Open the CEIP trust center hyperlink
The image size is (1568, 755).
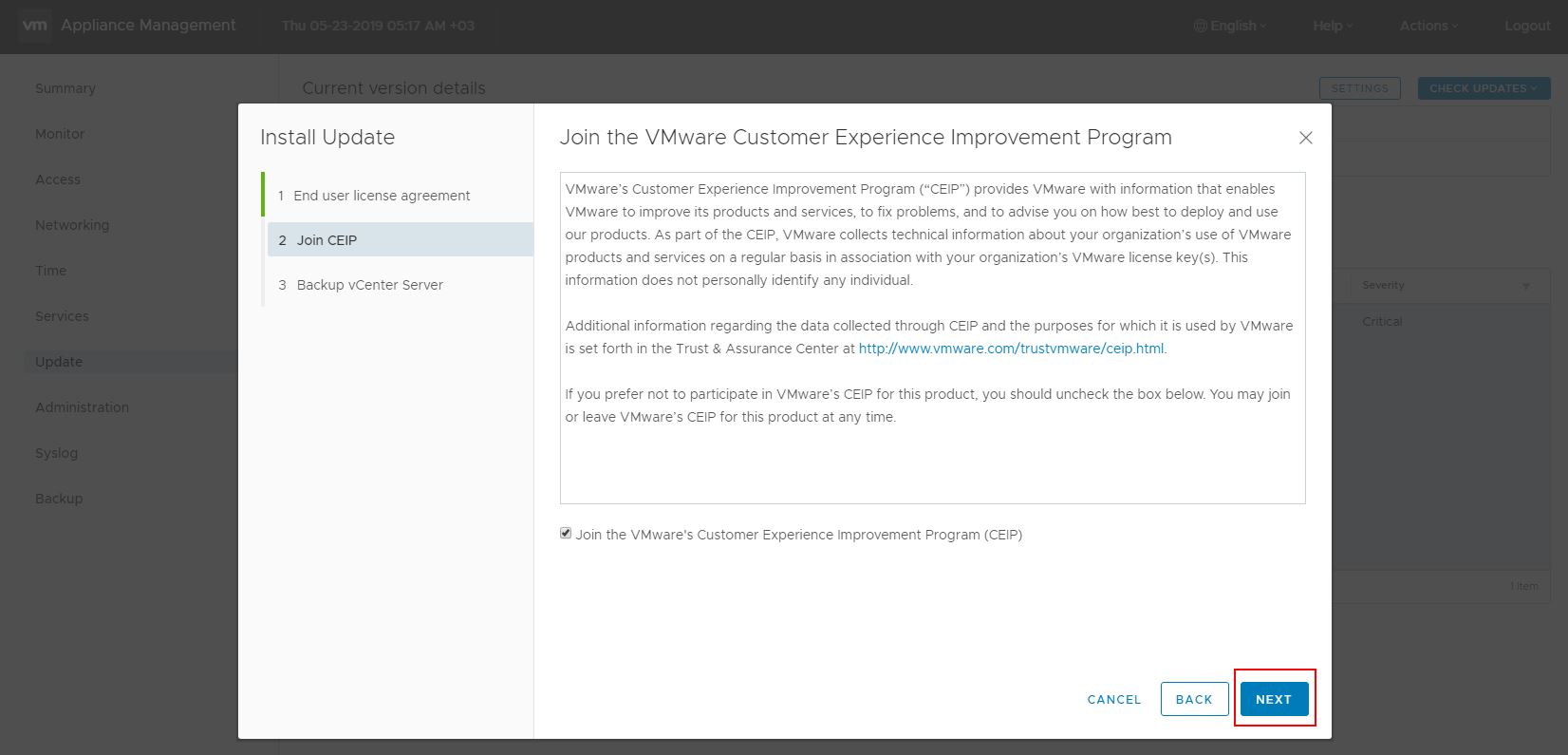1011,349
